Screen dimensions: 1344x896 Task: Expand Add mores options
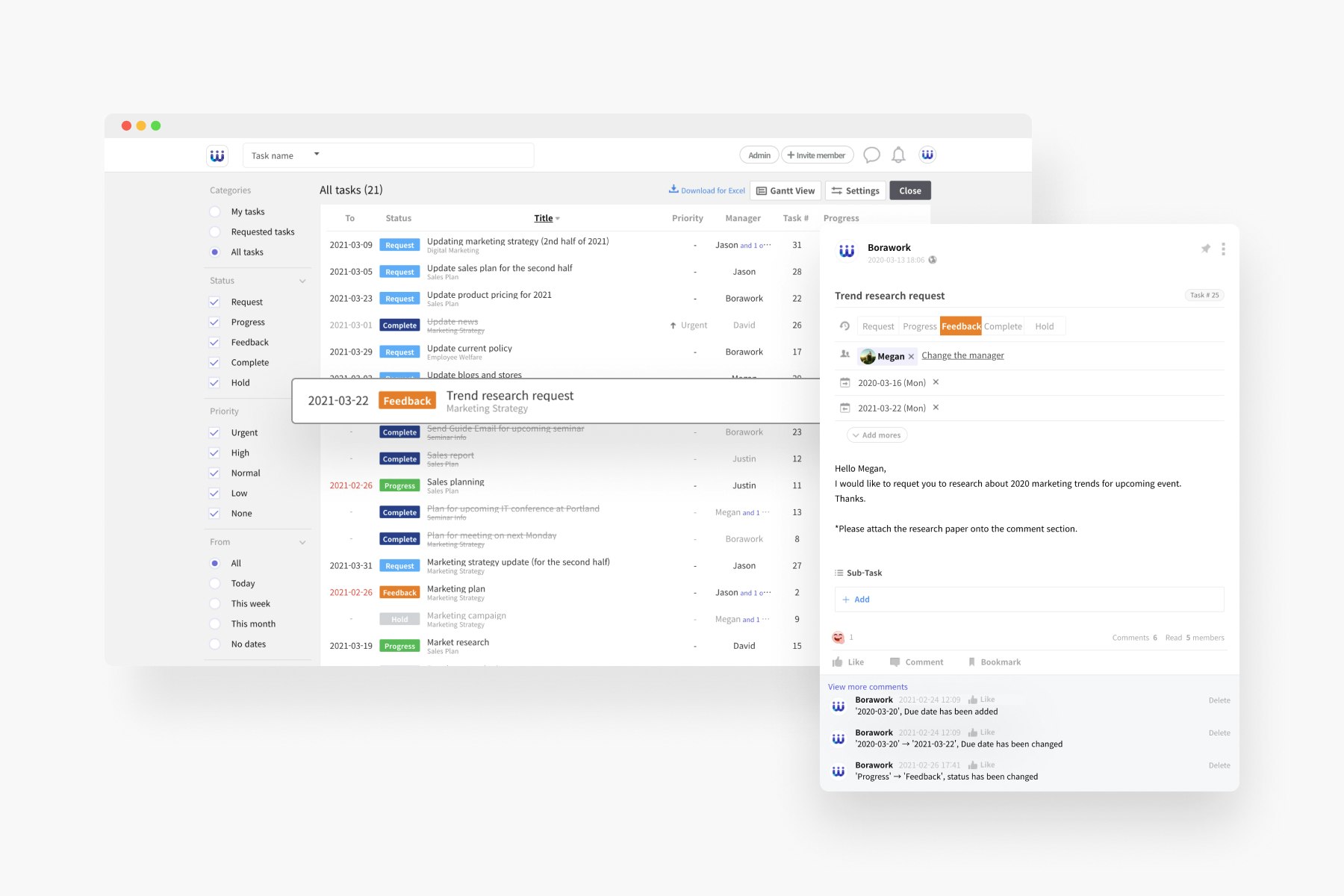(x=877, y=435)
